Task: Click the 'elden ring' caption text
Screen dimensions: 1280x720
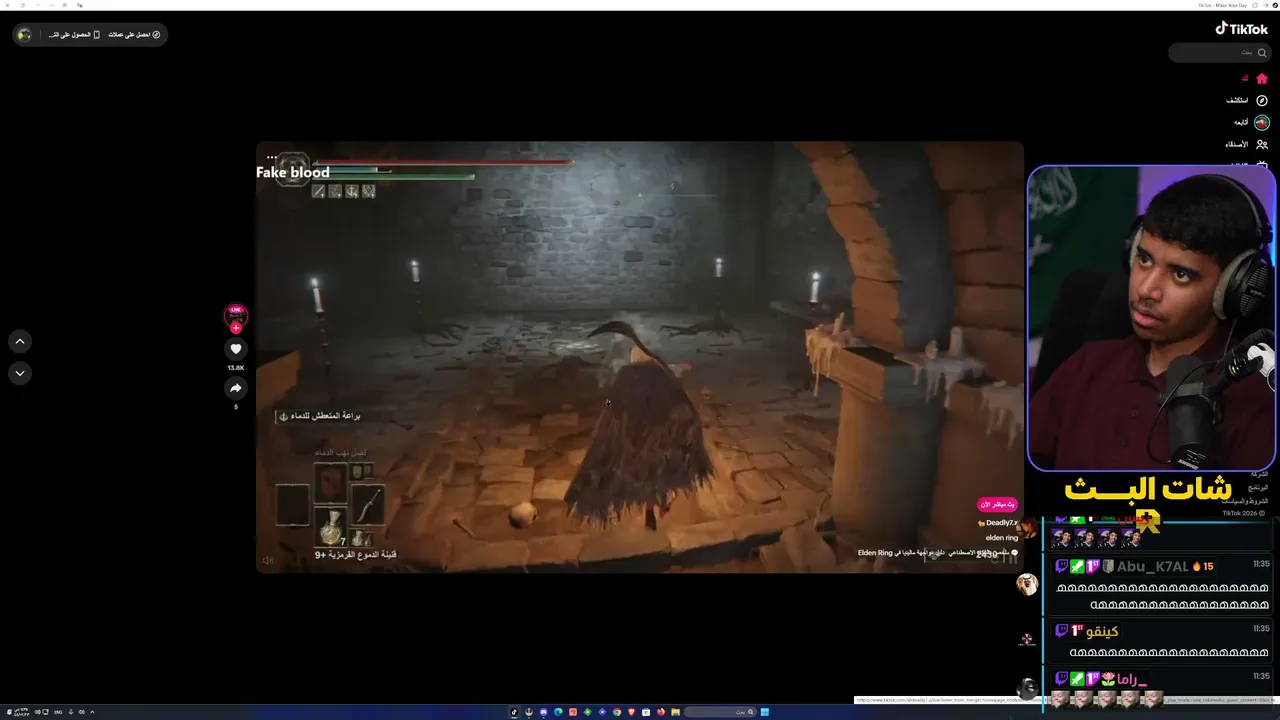Action: 1001,538
